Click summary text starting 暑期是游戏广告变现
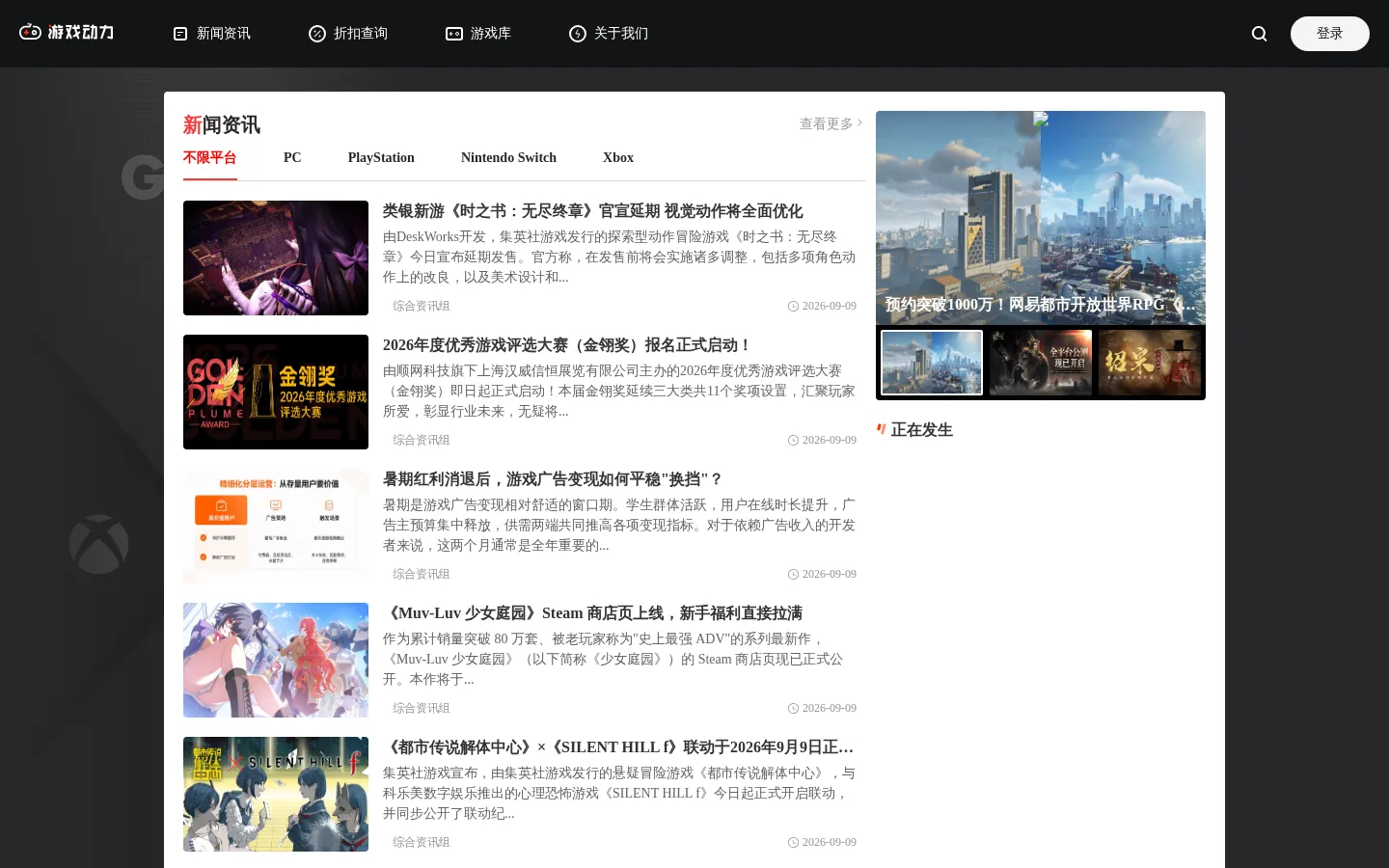 (619, 525)
